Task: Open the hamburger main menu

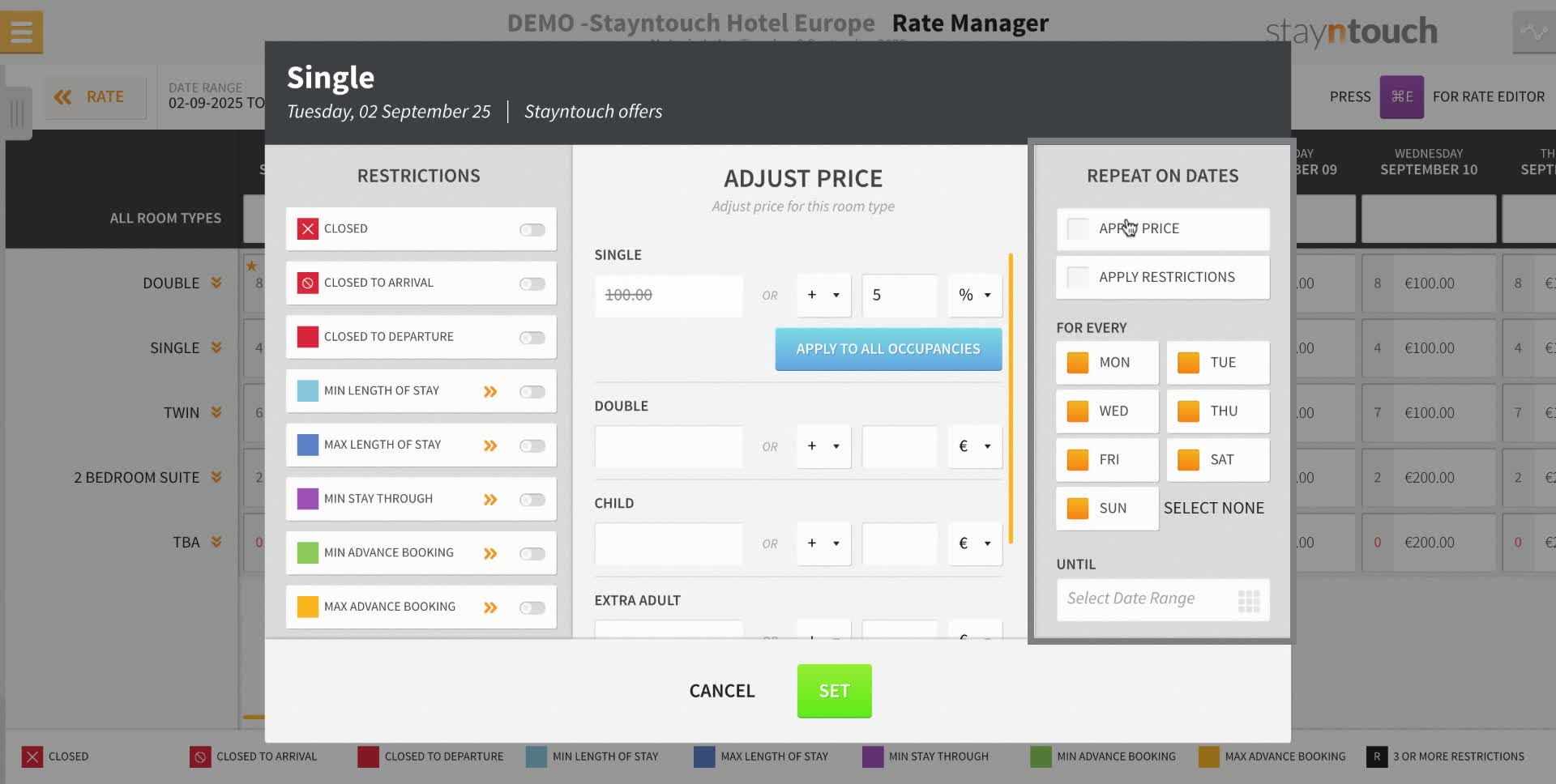Action: coord(21,32)
